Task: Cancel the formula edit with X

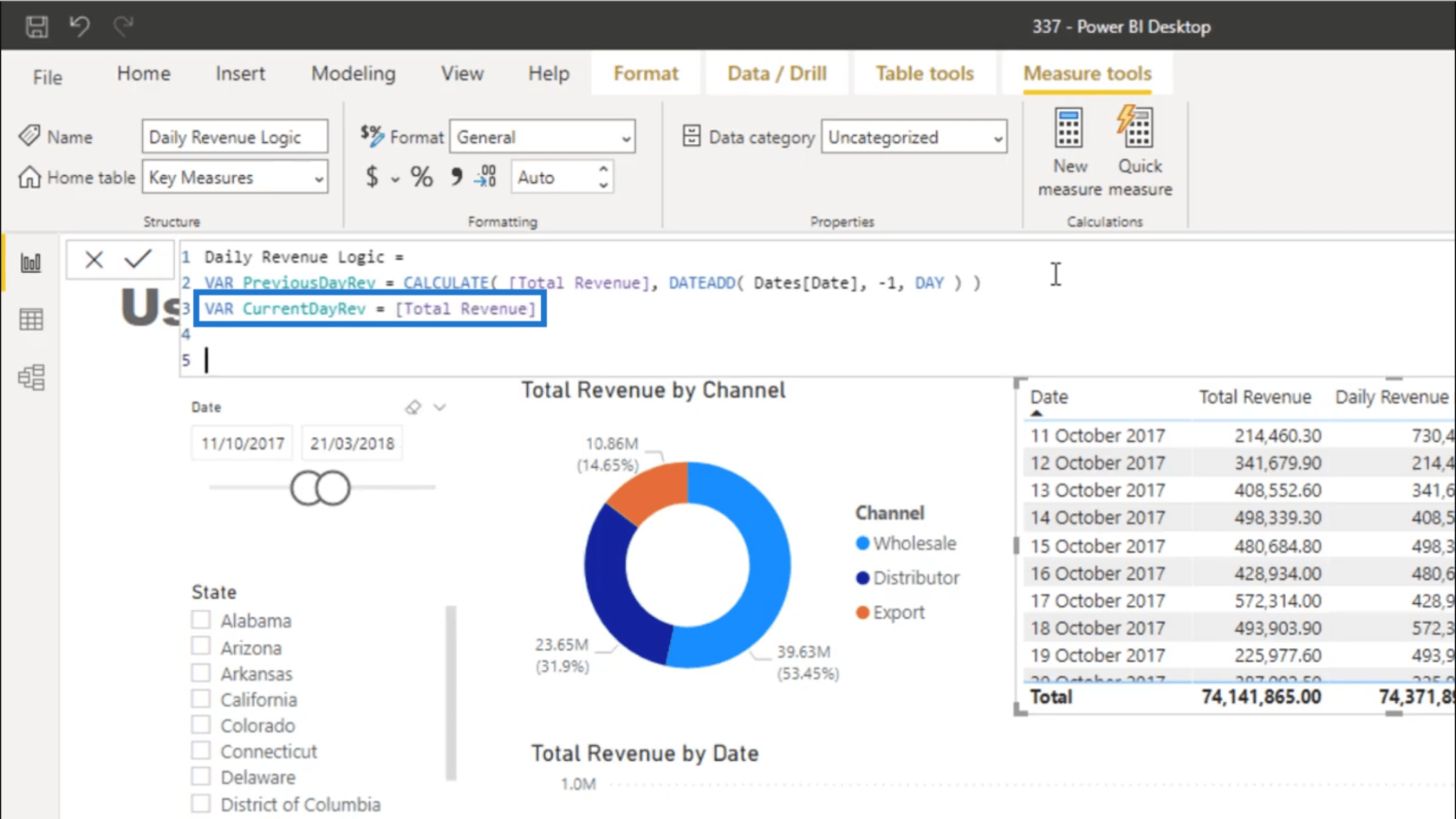Action: pos(94,259)
